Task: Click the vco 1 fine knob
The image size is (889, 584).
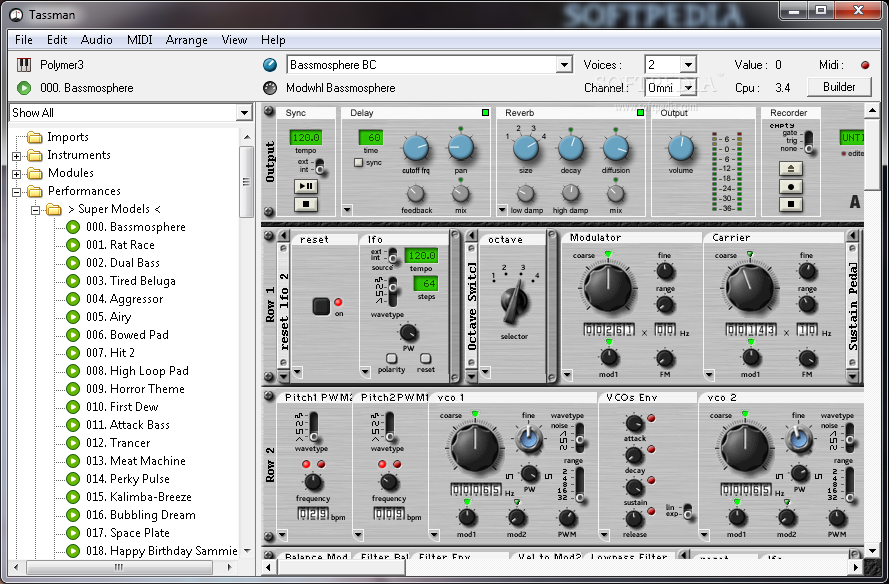Action: pyautogui.click(x=528, y=439)
